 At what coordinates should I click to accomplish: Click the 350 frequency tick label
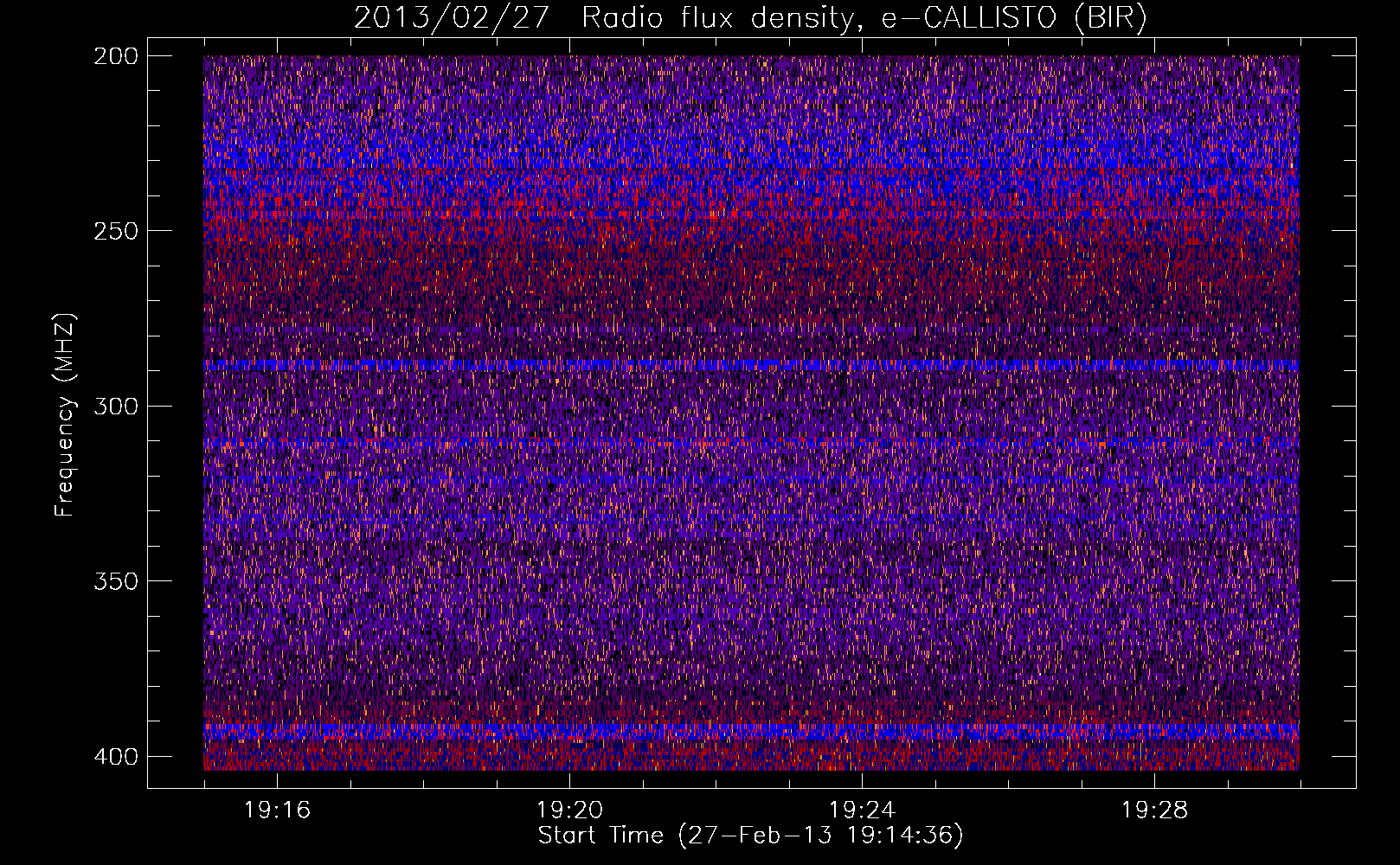115,580
